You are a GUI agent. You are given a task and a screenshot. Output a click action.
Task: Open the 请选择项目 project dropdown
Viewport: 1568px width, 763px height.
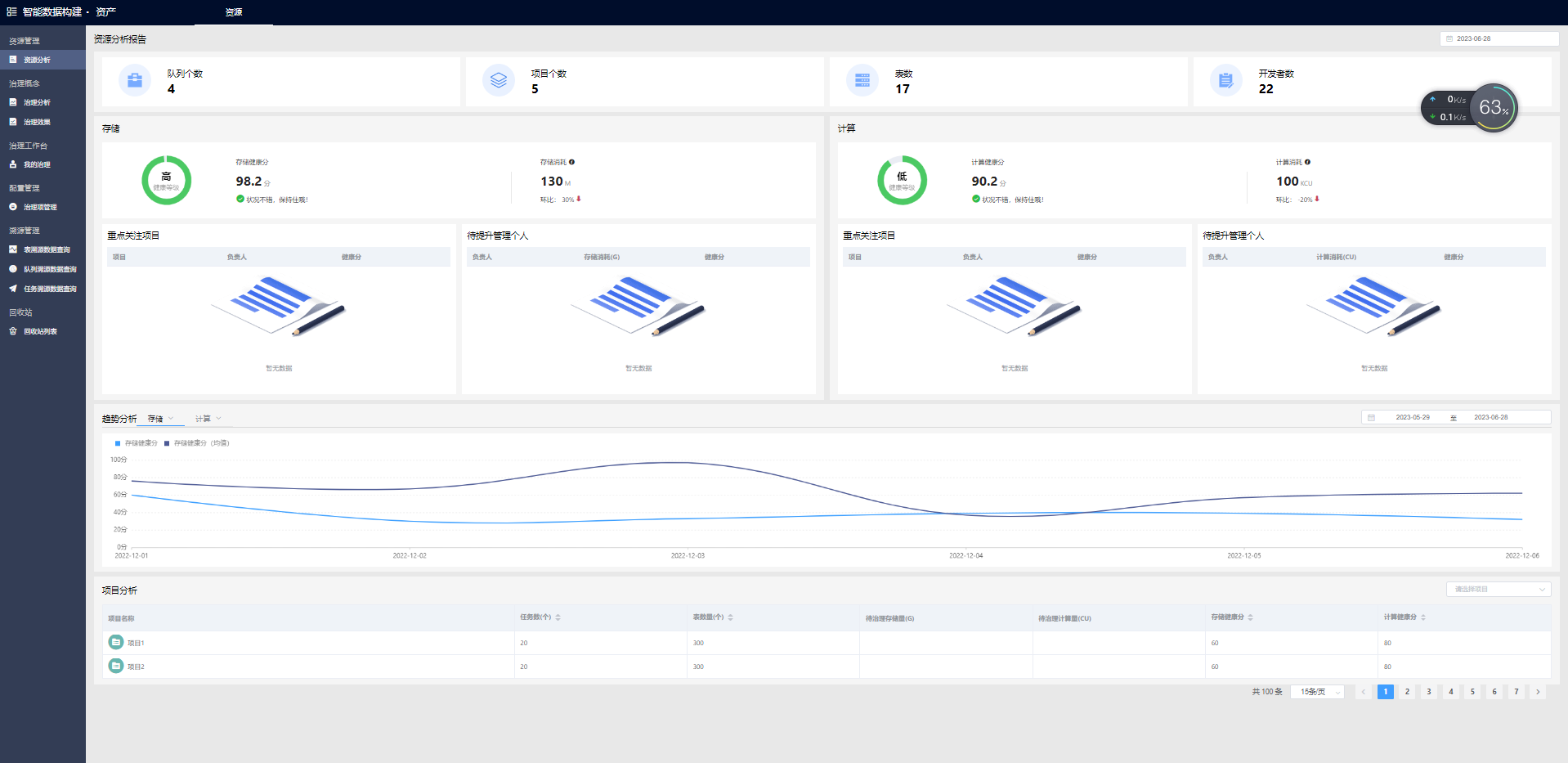click(1498, 589)
